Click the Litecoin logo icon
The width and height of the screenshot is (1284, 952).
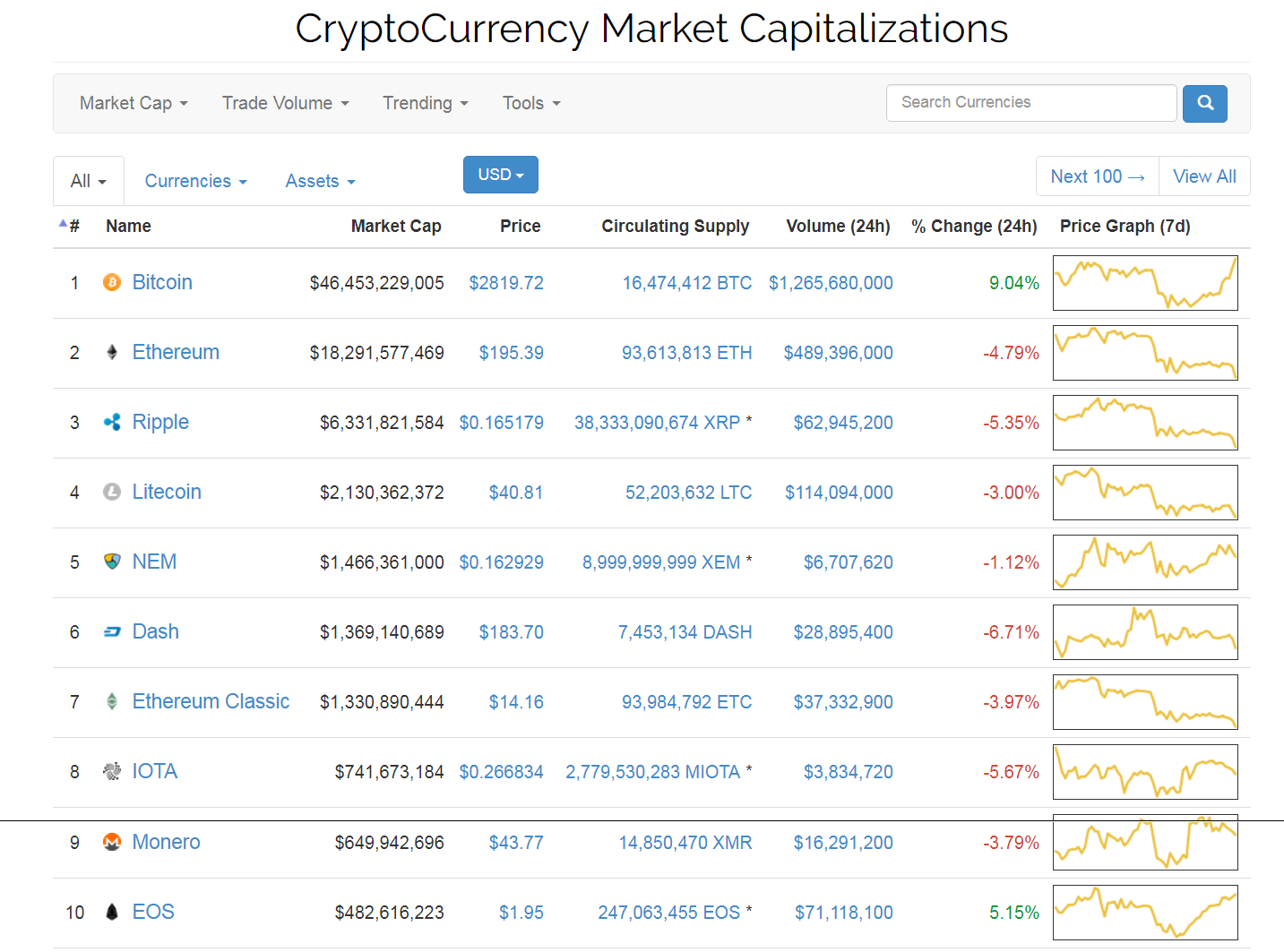112,493
